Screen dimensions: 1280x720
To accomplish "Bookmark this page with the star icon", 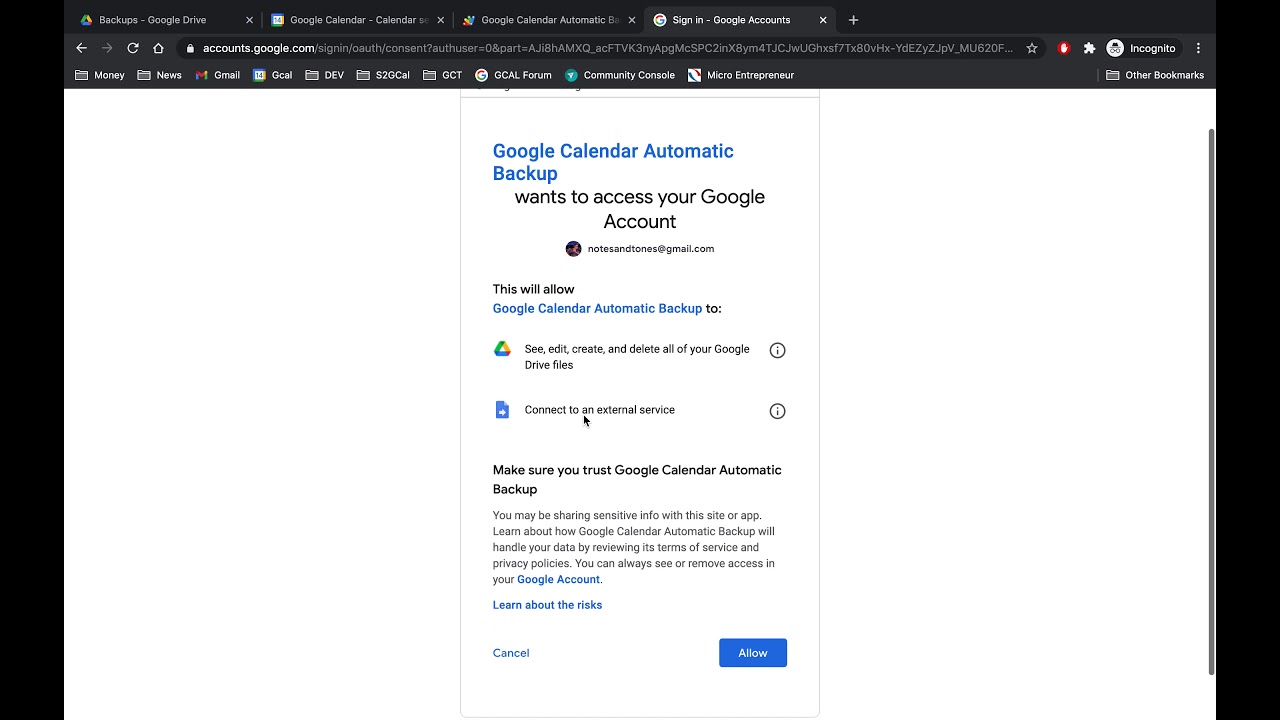I will pyautogui.click(x=1032, y=48).
